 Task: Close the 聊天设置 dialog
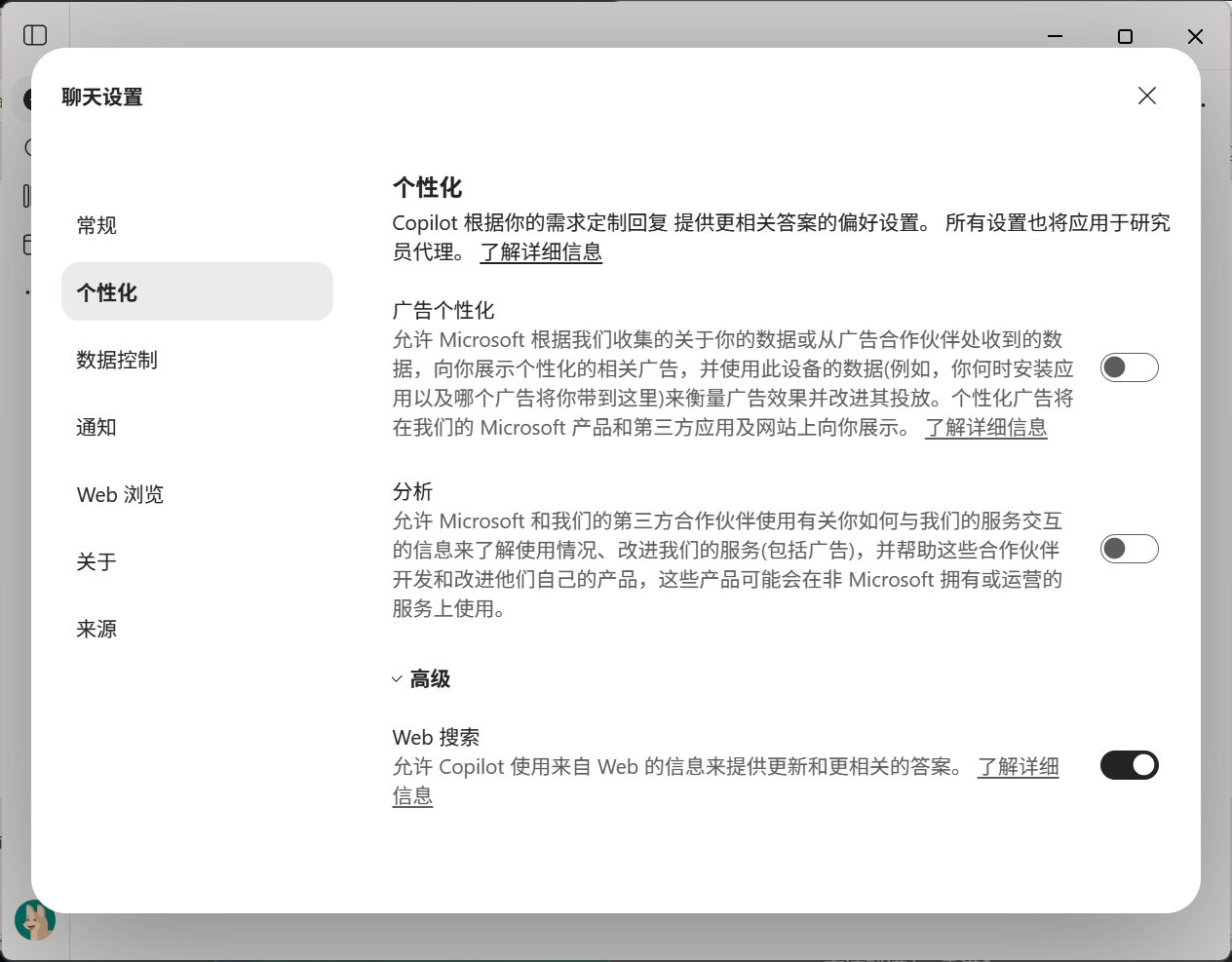(1147, 96)
